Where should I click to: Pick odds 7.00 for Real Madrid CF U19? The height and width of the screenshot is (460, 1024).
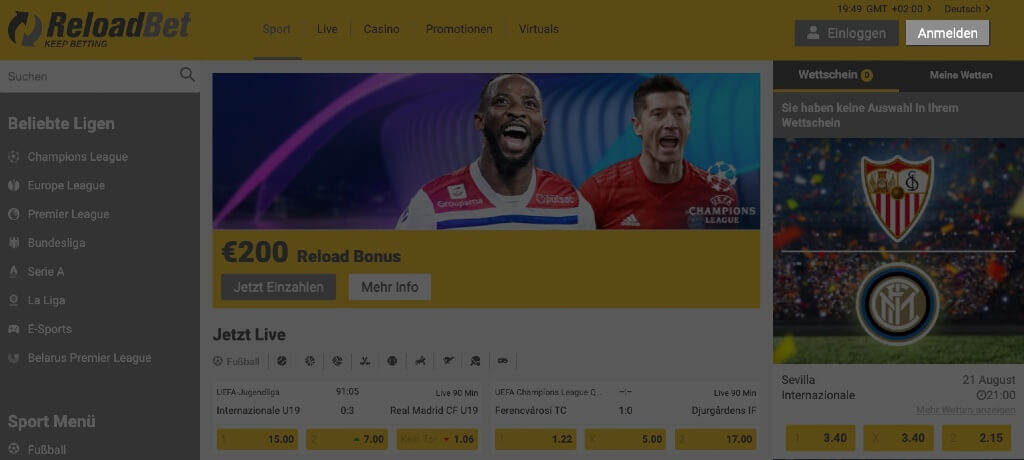(x=347, y=439)
